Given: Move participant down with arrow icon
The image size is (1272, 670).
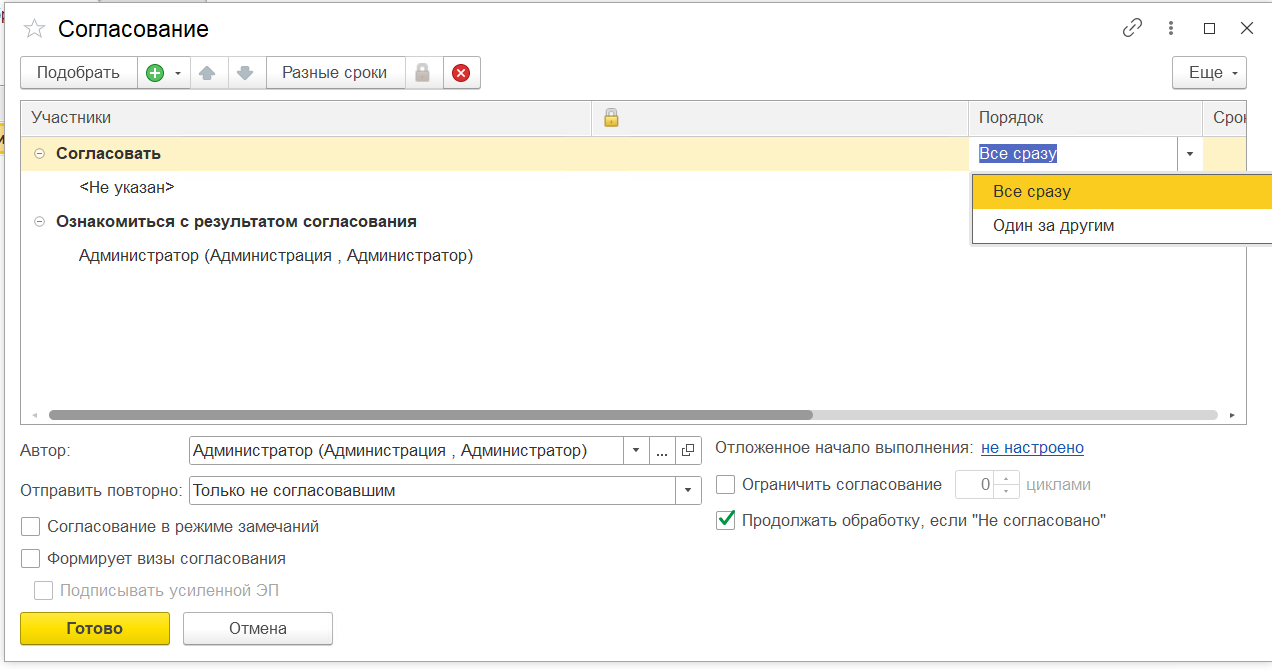Looking at the screenshot, I should (246, 73).
